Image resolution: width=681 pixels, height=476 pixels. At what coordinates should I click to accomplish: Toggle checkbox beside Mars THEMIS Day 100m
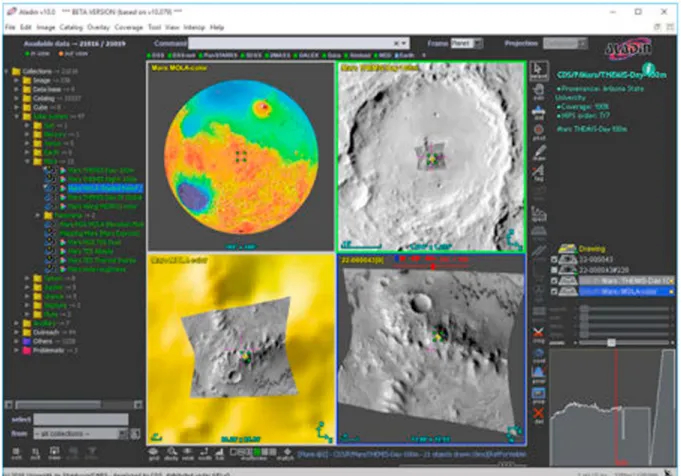49,170
